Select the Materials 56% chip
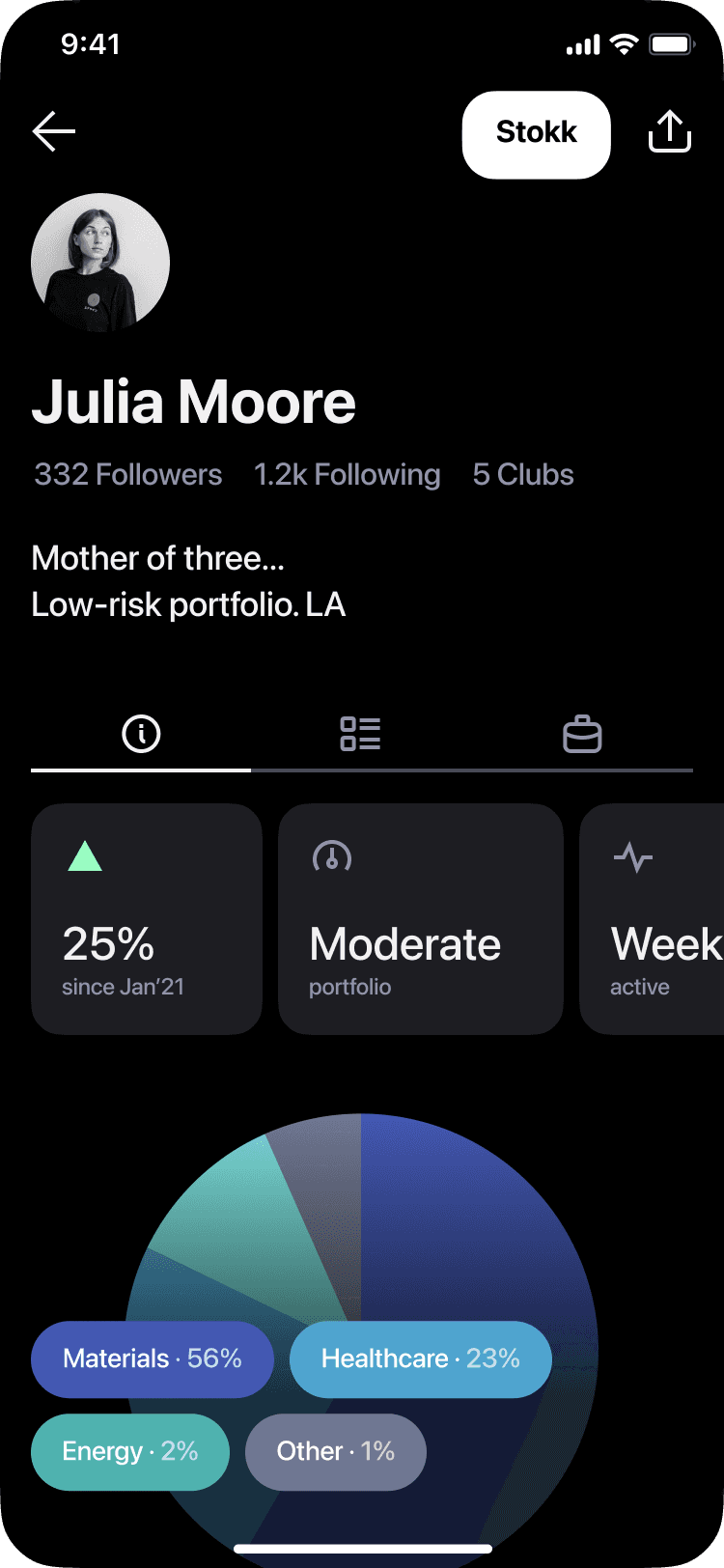This screenshot has width=724, height=1568. [153, 1359]
